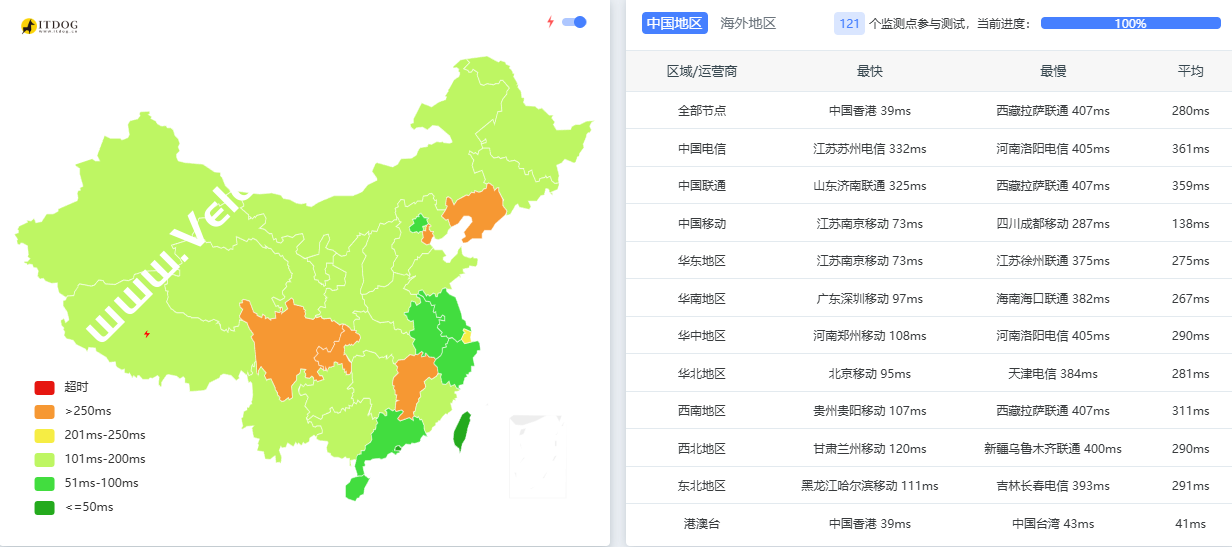The height and width of the screenshot is (547, 1232).
Task: Click the red lightning bolt icon beside the switch
Action: pos(550,22)
